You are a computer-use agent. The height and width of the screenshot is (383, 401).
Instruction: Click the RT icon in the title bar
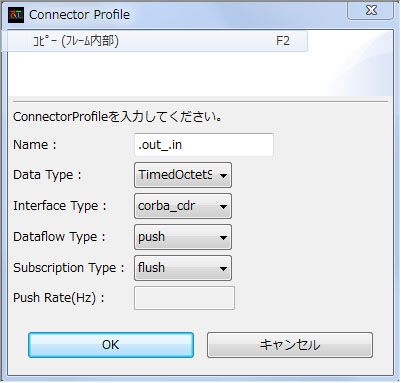coord(16,15)
